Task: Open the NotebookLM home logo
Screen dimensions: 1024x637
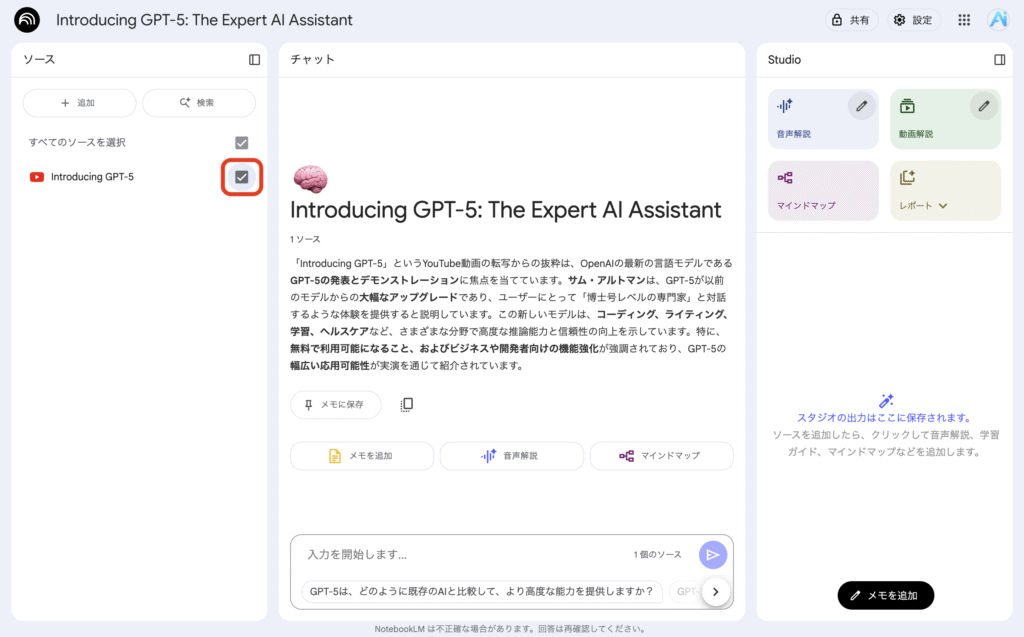Action: [27, 20]
